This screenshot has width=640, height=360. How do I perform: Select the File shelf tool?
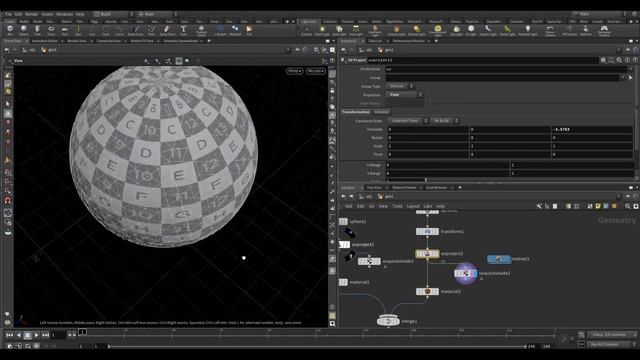249,30
